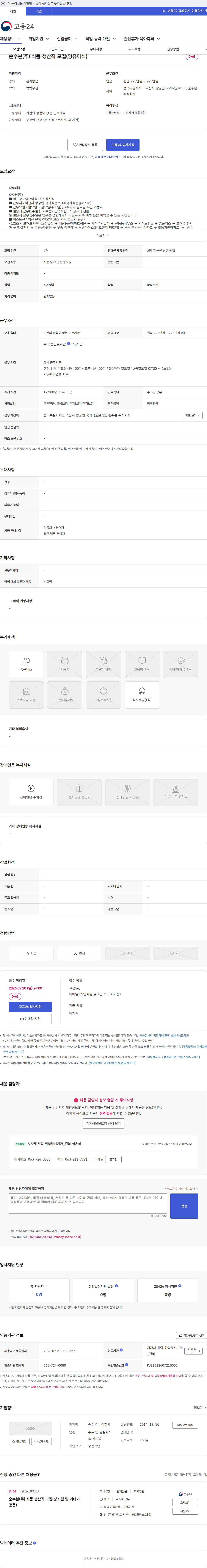Jump to the 전형방법 tab
Viewport: 207px width, 1568px height.
pos(173,49)
